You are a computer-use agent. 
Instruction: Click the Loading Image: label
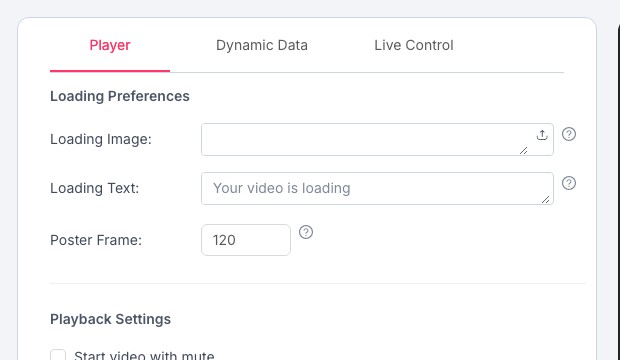101,139
